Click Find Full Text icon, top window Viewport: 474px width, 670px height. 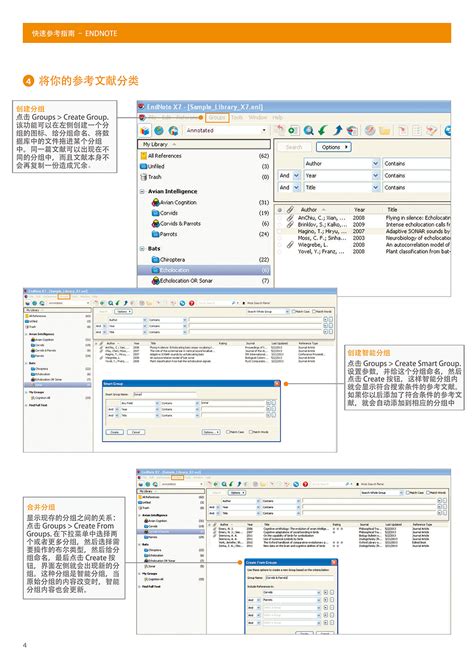tap(352, 130)
